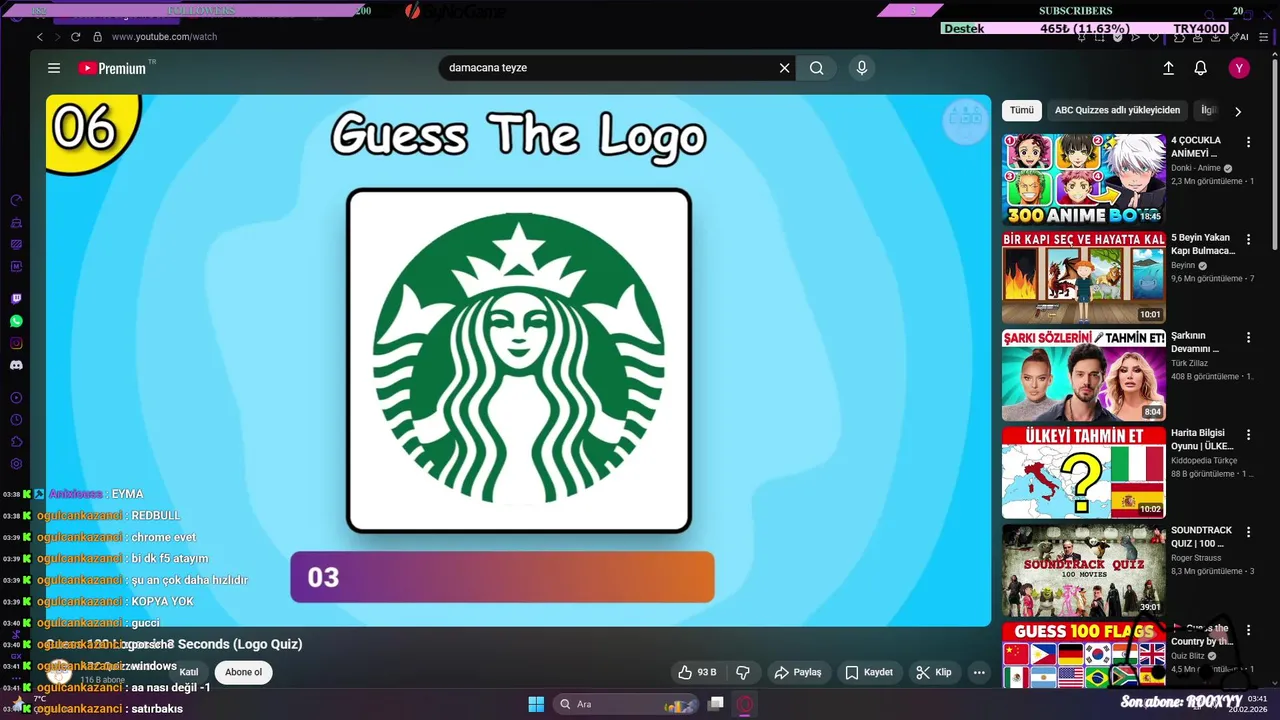
Task: Open browsing history clock in the sidebar
Action: pyautogui.click(x=16, y=420)
